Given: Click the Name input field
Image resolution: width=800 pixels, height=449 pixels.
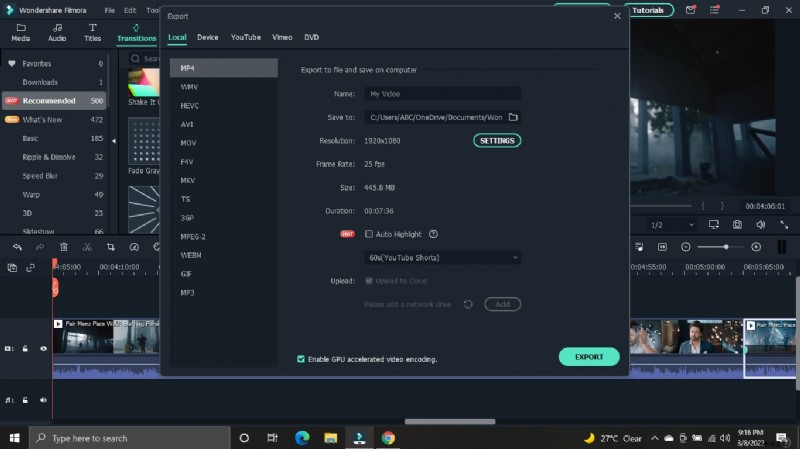Looking at the screenshot, I should (x=442, y=94).
